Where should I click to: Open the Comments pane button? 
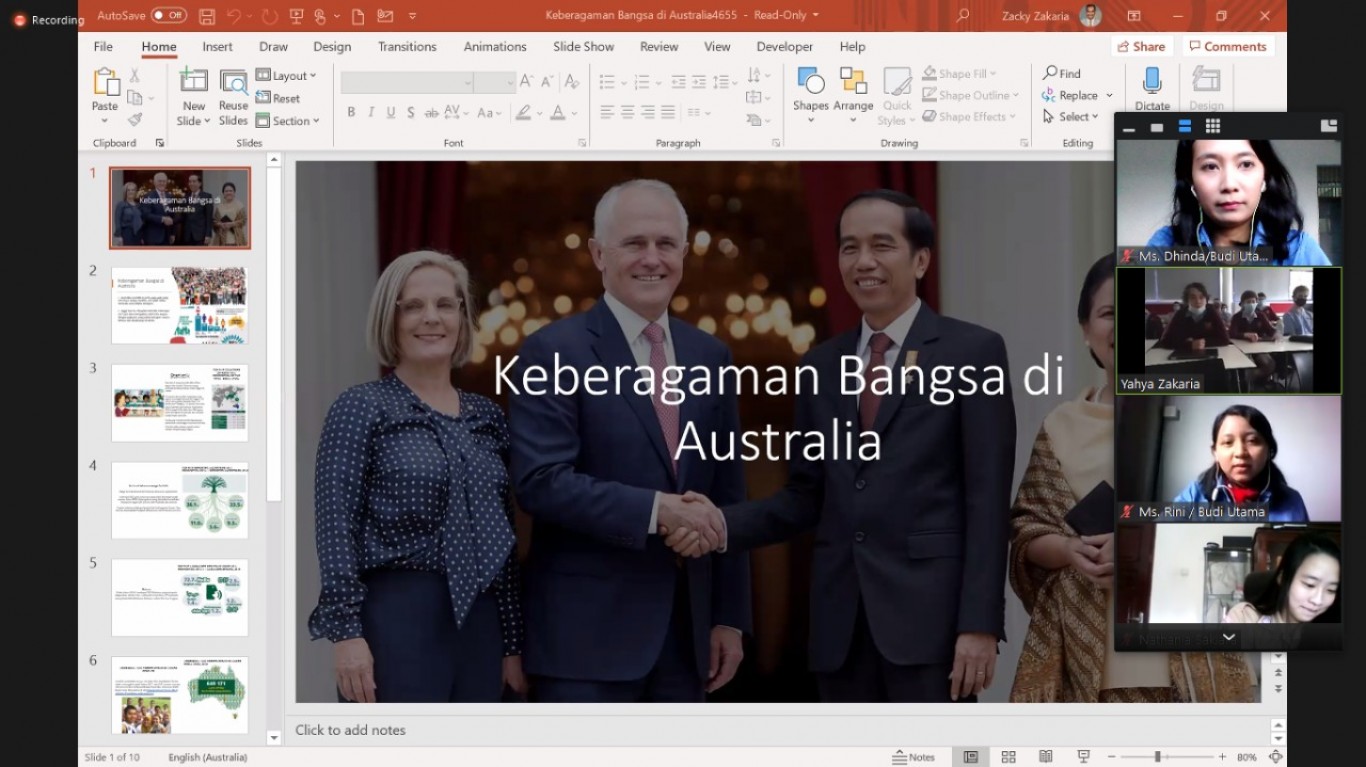1226,47
